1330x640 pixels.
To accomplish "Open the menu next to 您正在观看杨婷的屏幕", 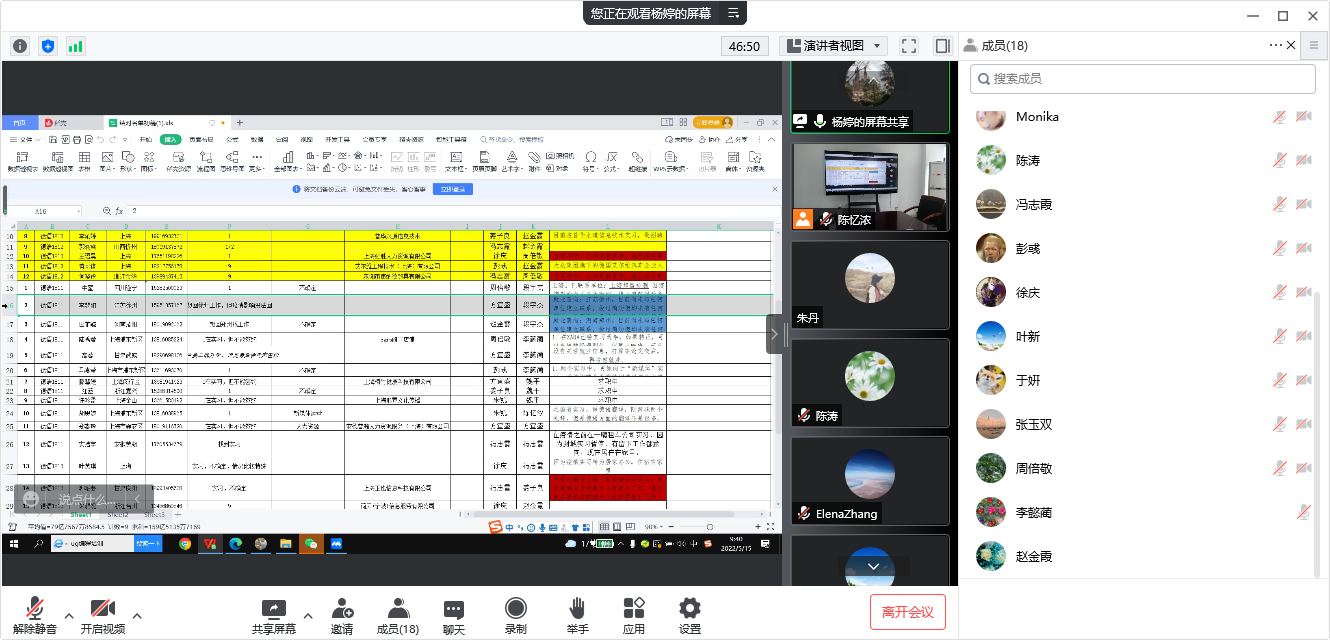I will pos(733,13).
